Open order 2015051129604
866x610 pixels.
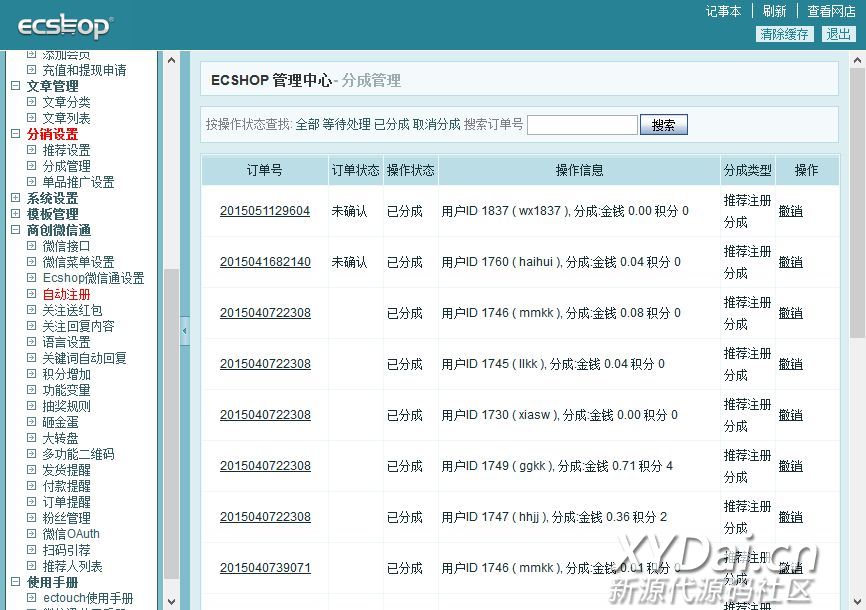pos(265,211)
